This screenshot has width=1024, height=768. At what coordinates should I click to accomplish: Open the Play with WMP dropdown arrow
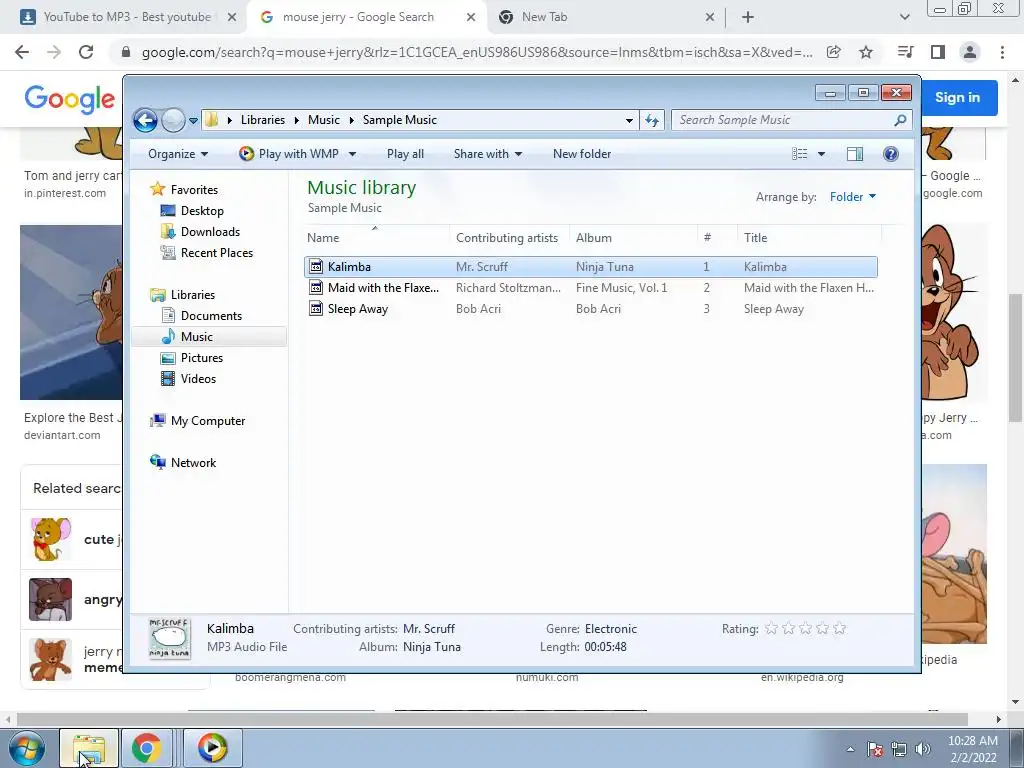pos(352,154)
